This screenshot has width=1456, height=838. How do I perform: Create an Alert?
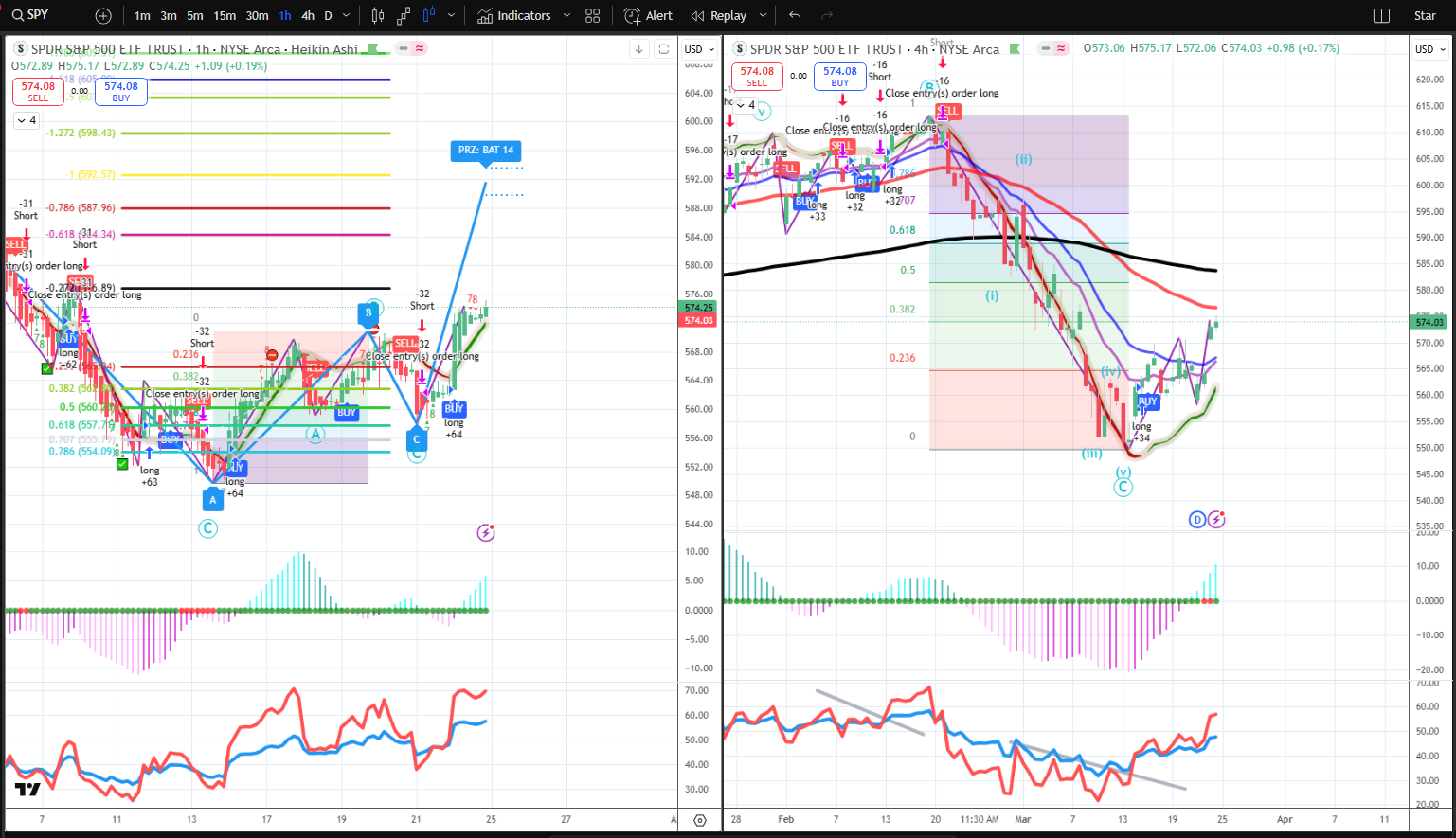click(649, 16)
